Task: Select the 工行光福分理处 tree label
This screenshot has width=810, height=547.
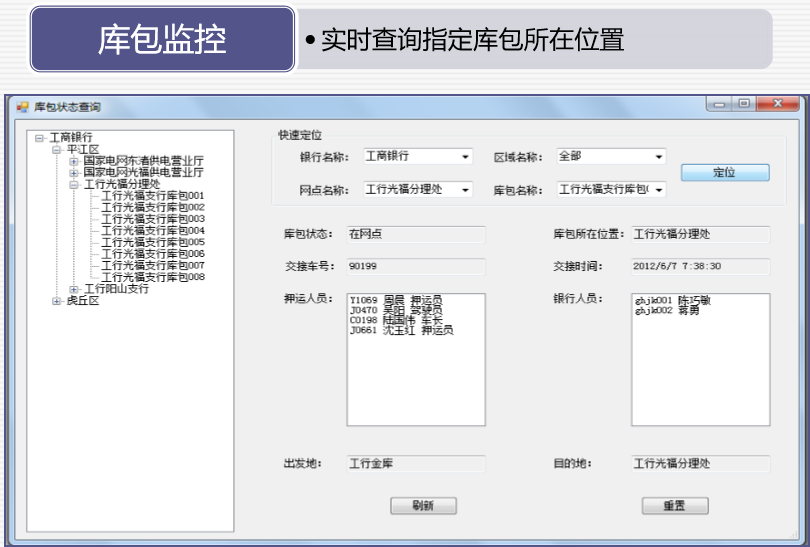Action: [x=122, y=184]
